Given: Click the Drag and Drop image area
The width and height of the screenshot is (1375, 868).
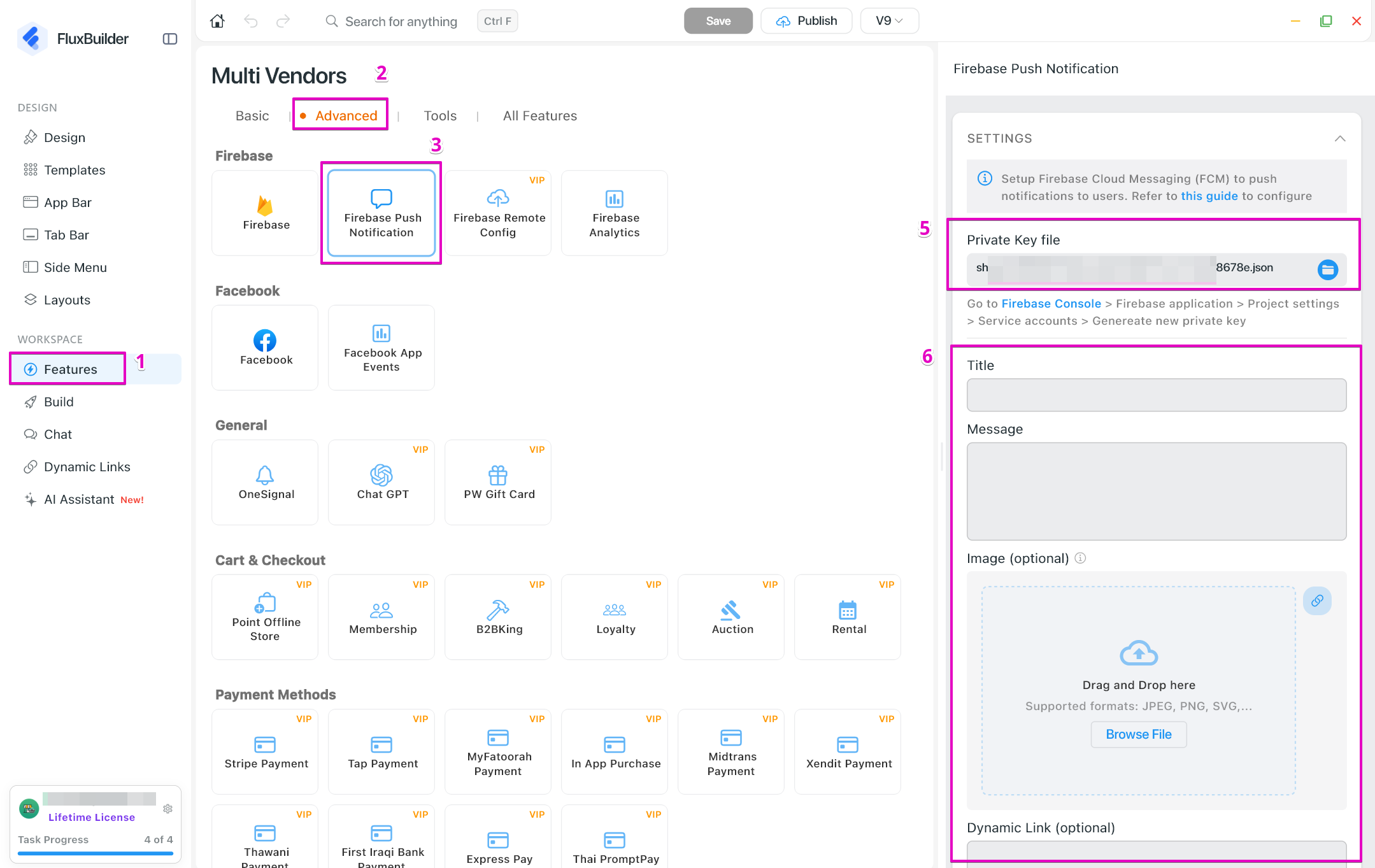Looking at the screenshot, I should tap(1139, 690).
